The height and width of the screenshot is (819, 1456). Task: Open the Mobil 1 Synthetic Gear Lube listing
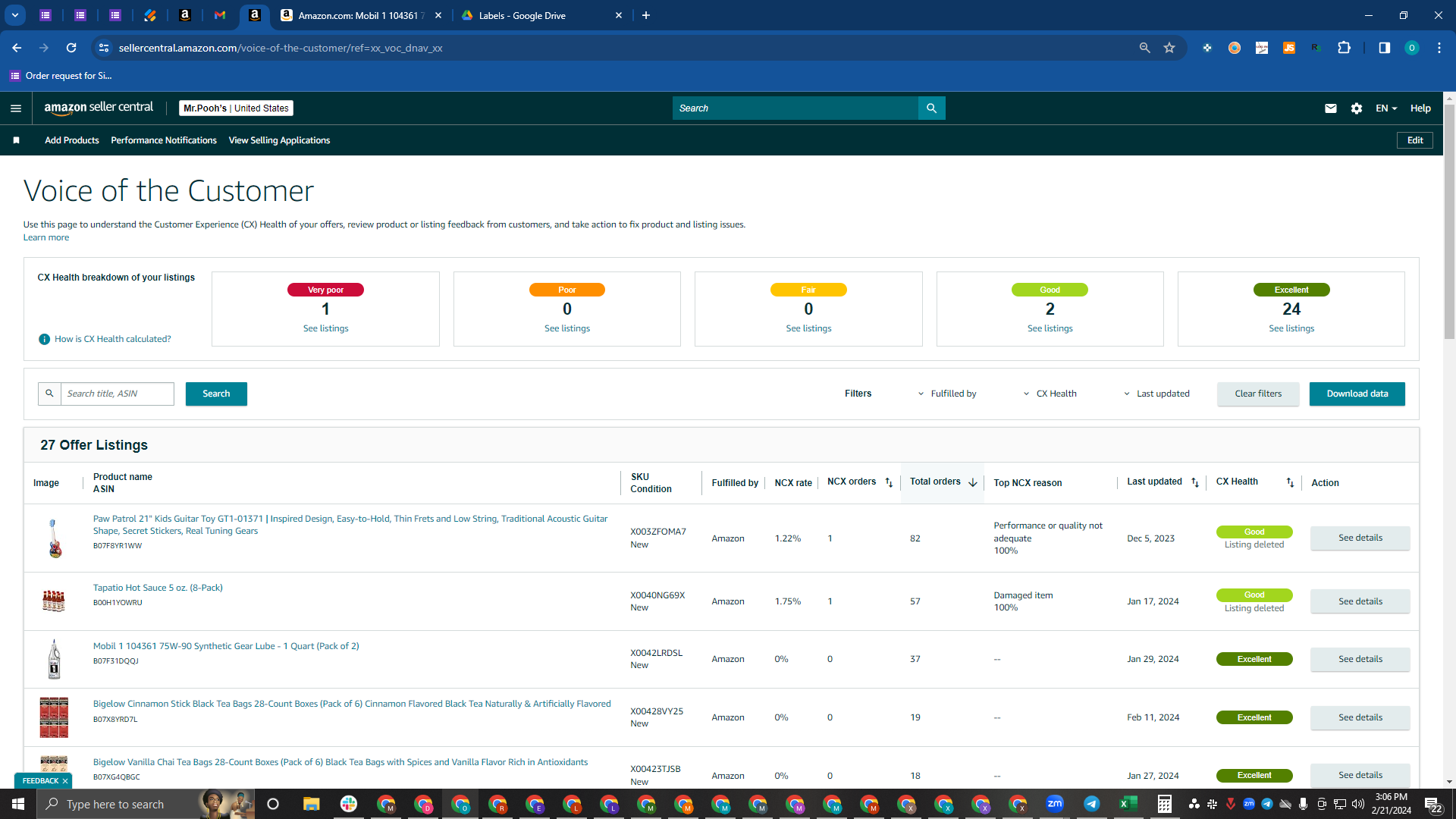click(226, 646)
